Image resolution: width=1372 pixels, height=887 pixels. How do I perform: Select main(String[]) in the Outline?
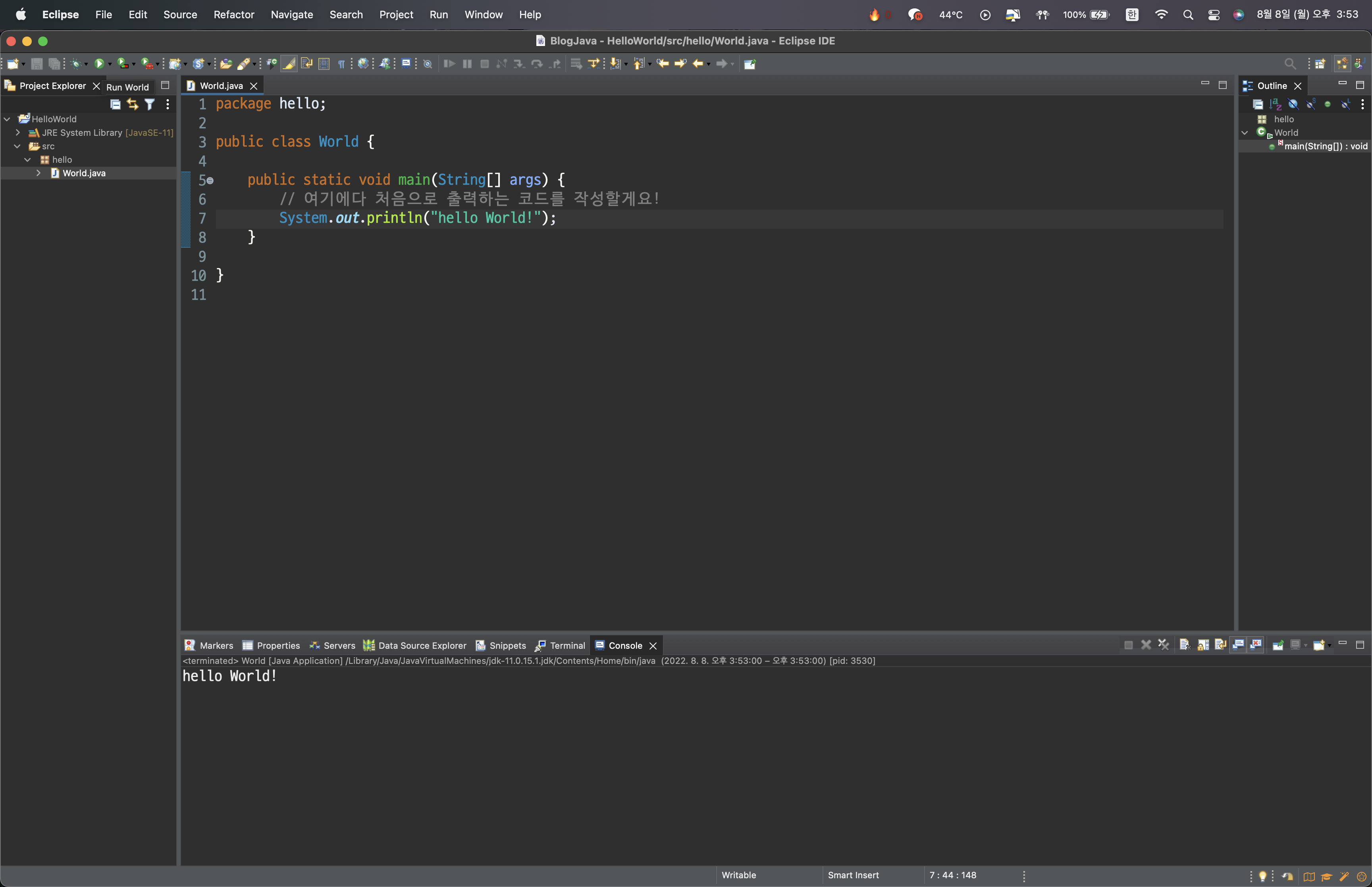click(x=1325, y=146)
